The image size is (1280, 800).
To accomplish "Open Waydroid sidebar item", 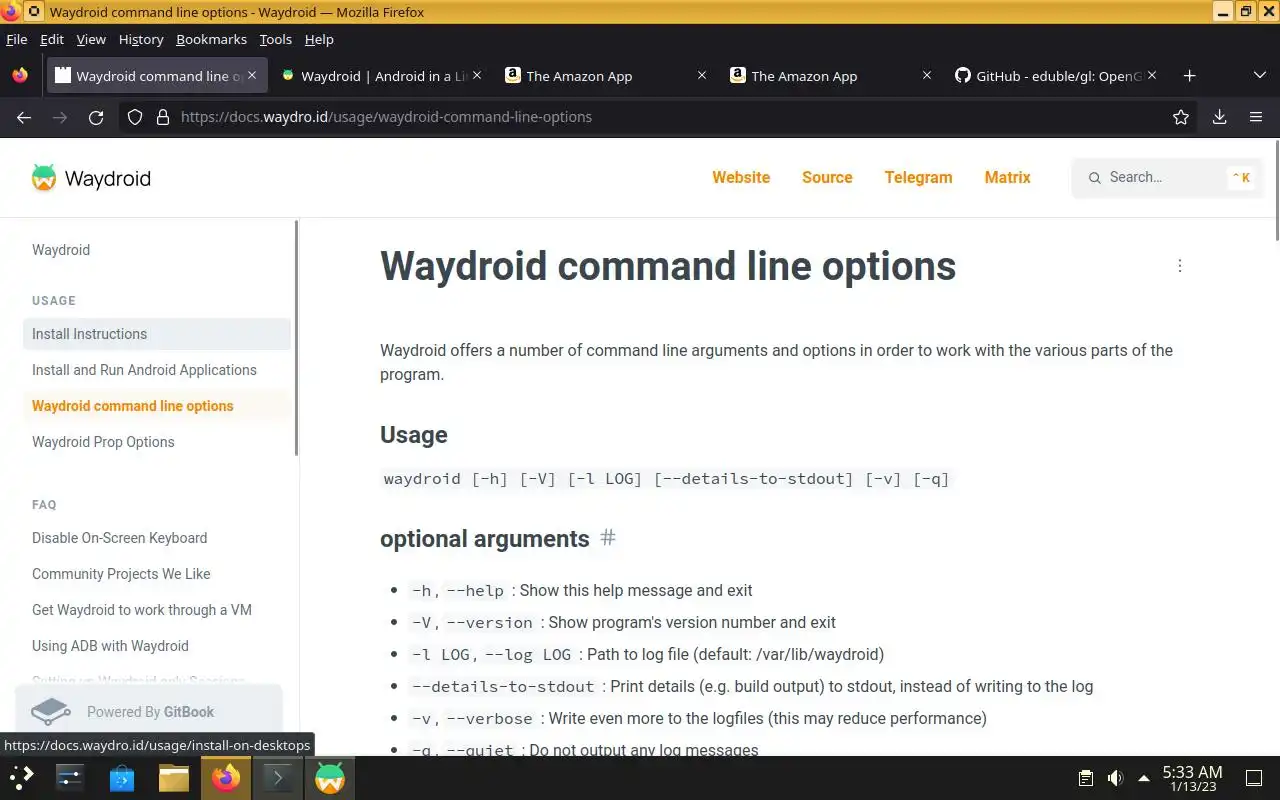I will click(61, 250).
